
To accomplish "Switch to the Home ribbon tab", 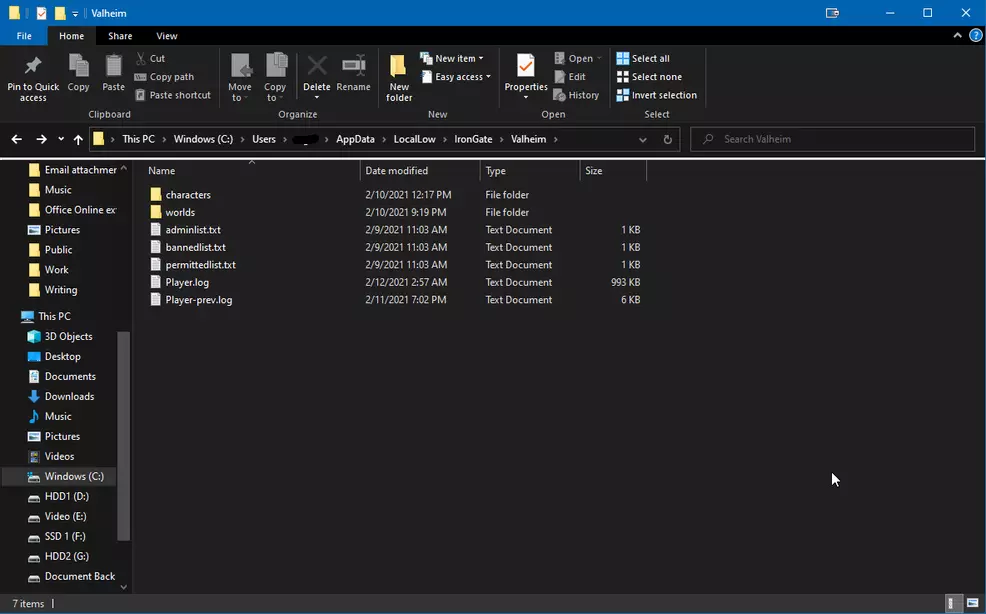I will pyautogui.click(x=72, y=36).
